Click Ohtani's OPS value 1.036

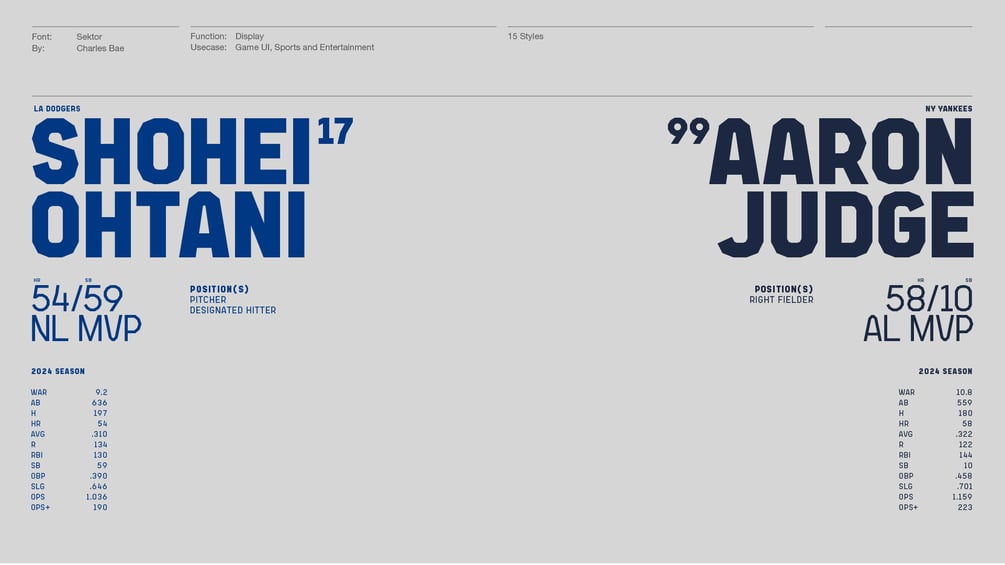[x=97, y=497]
